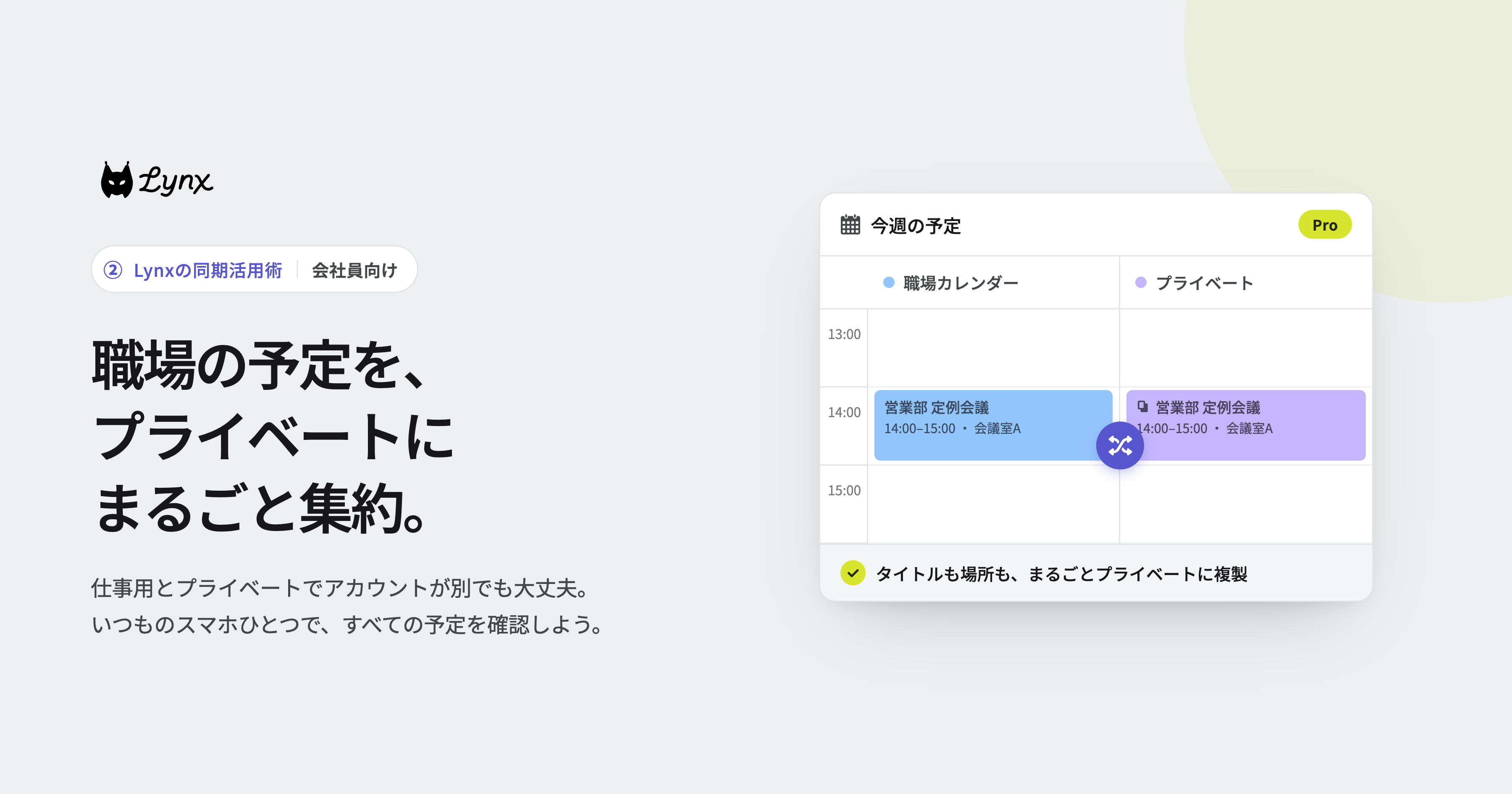
Task: Click the タイトルも場所も、まるごとプライベートに複製 text
Action: 1061,574
